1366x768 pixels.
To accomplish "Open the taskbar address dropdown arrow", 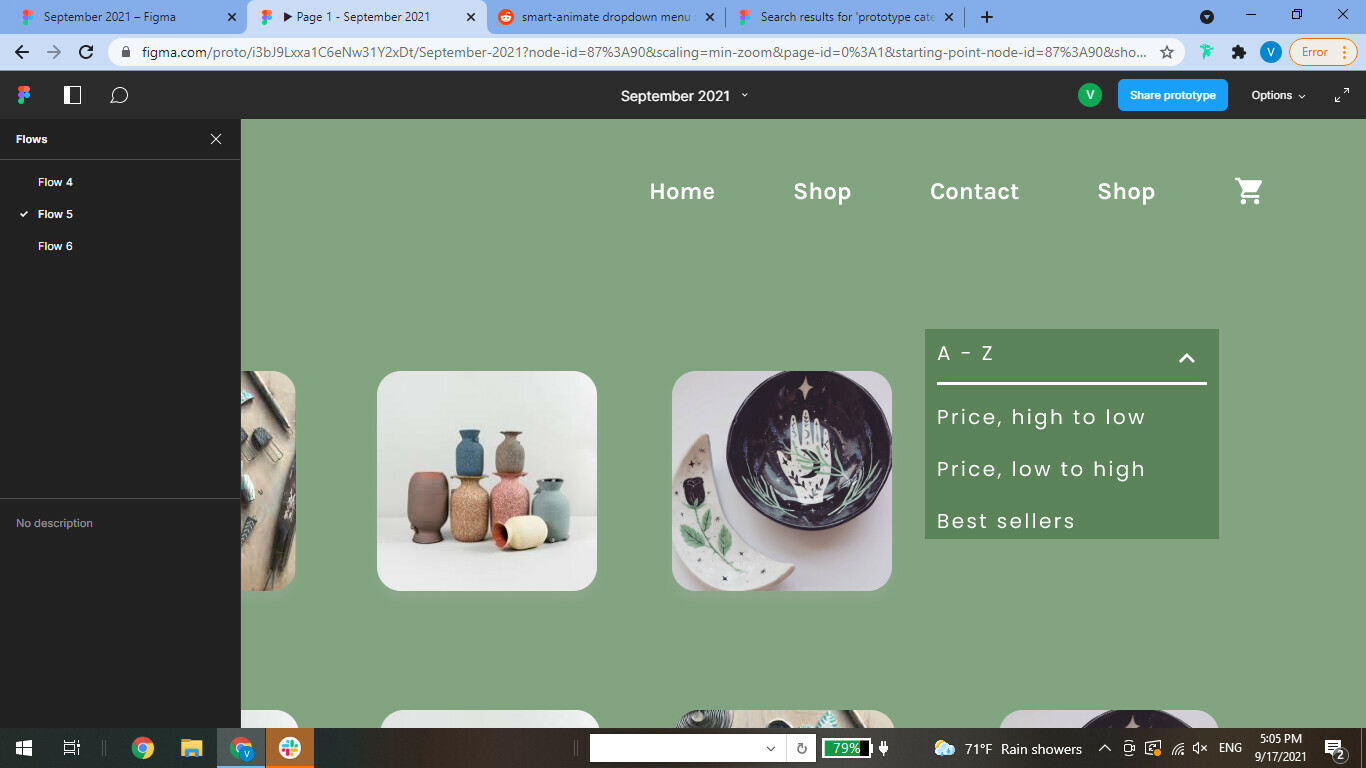I will pos(770,748).
